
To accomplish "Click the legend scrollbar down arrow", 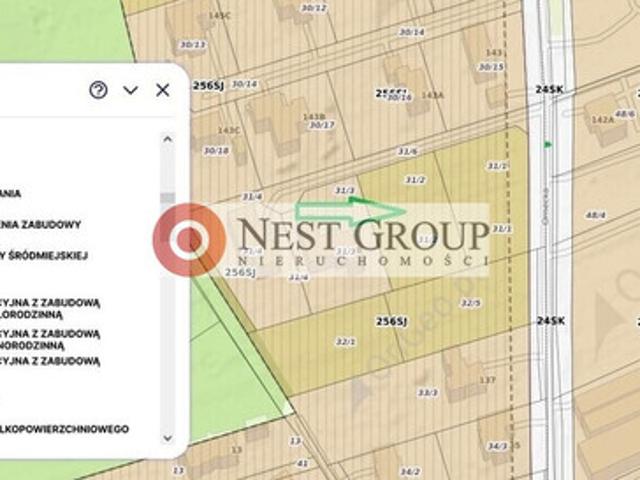I will (x=167, y=438).
